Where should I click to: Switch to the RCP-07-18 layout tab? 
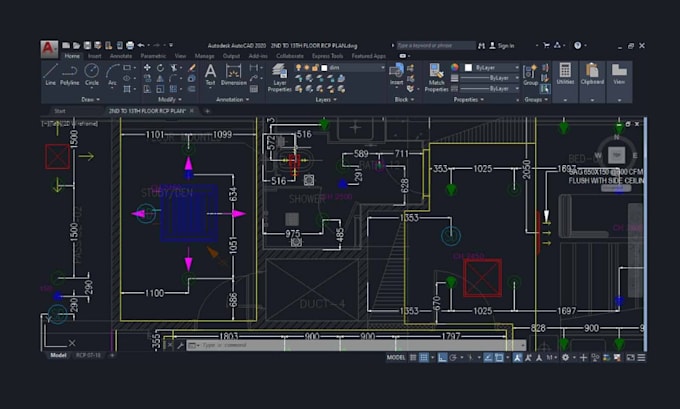coord(88,355)
